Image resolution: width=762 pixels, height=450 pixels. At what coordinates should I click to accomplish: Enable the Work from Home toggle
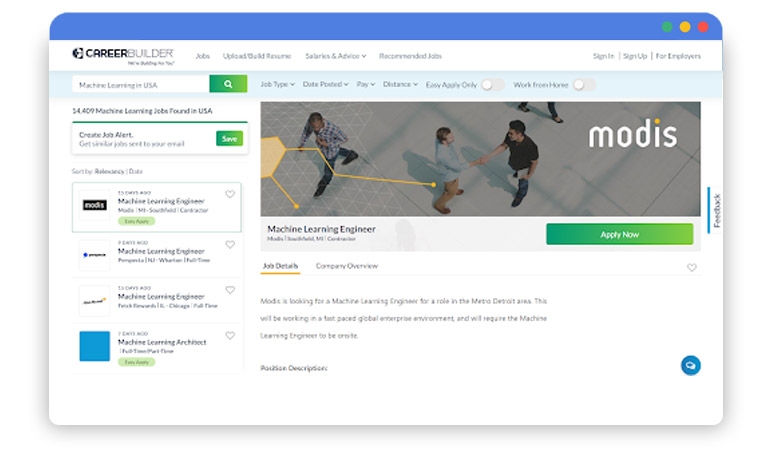[583, 85]
